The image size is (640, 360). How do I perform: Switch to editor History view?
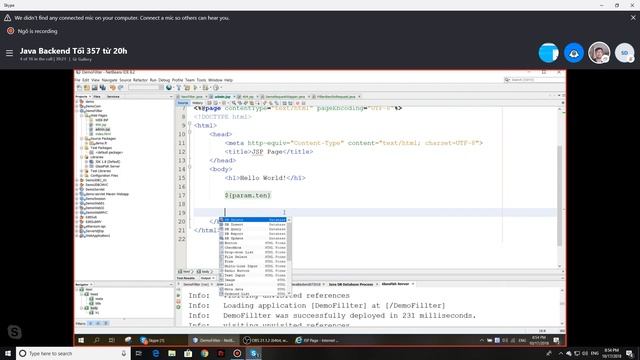click(x=198, y=103)
